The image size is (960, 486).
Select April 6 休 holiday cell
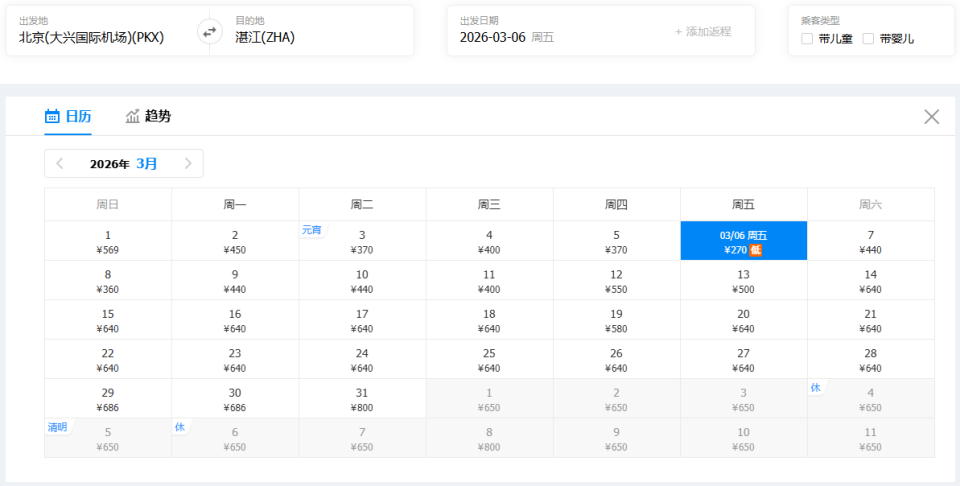tap(235, 438)
